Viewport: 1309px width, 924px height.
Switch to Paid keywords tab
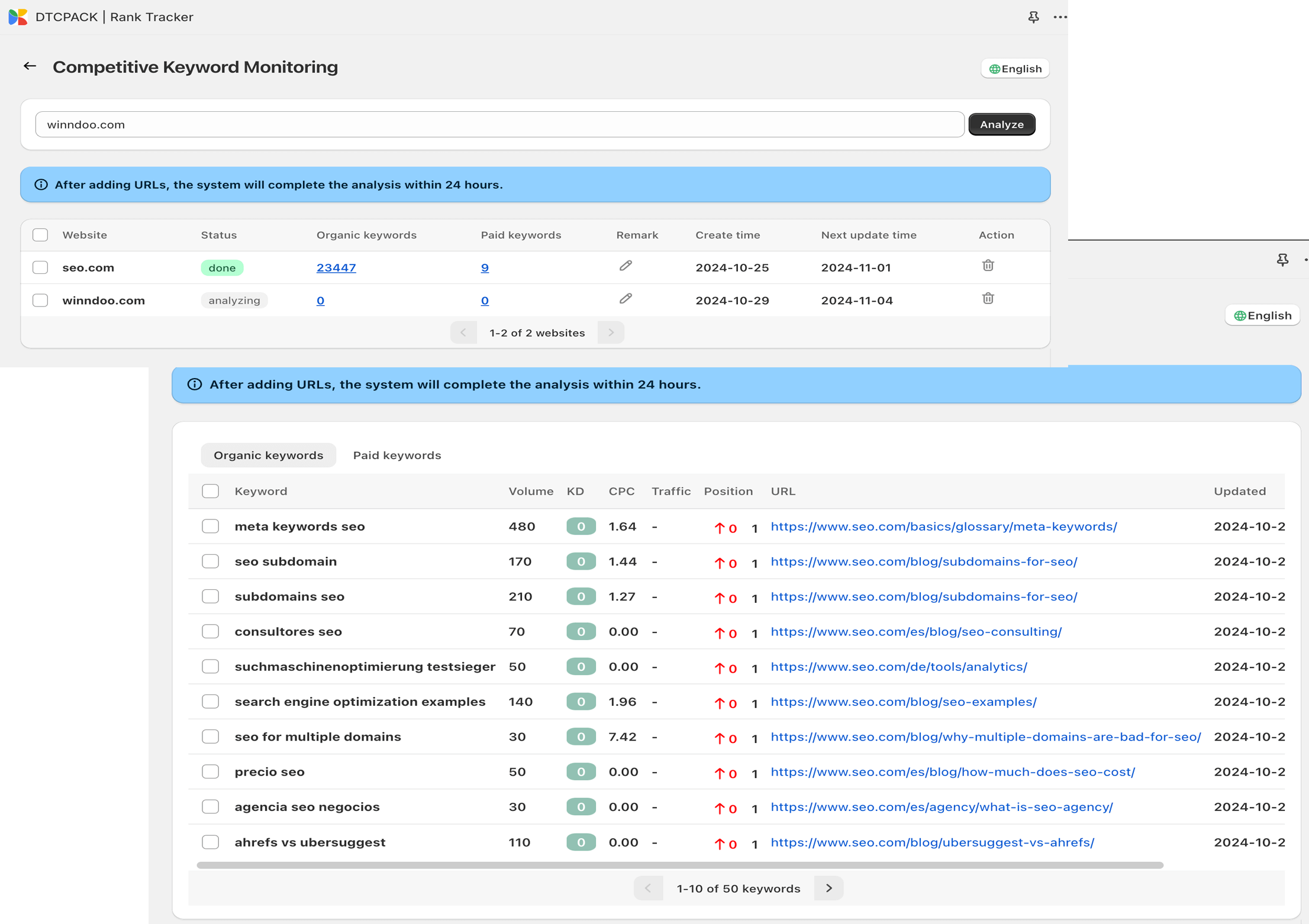point(396,455)
